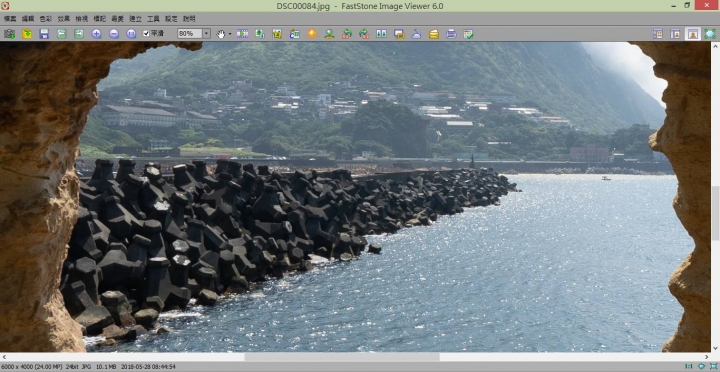Click the 6000 x 4000 (24.00 MP) status text
720x372 pixels.
pos(32,366)
